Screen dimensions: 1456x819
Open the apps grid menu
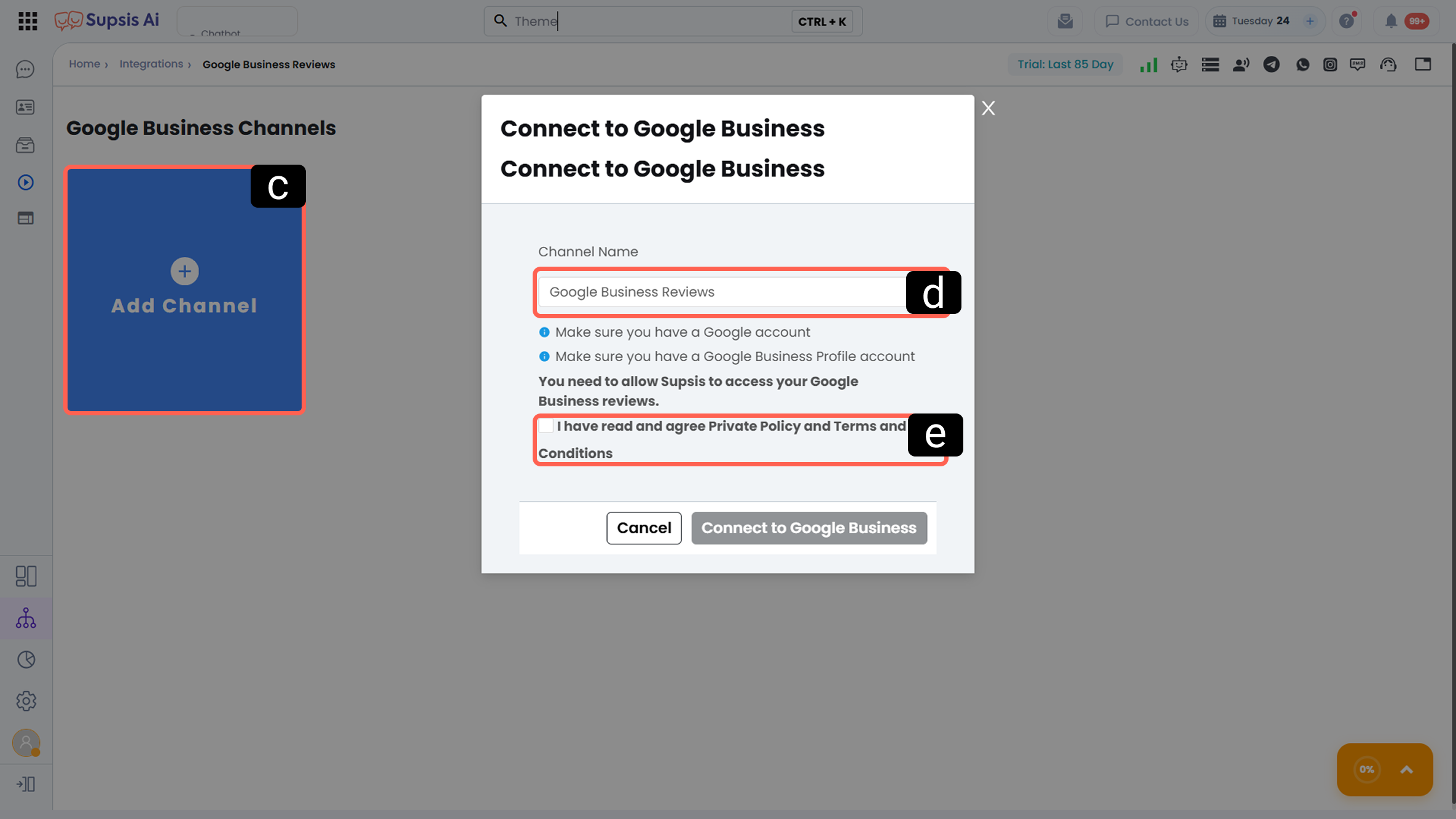28,21
